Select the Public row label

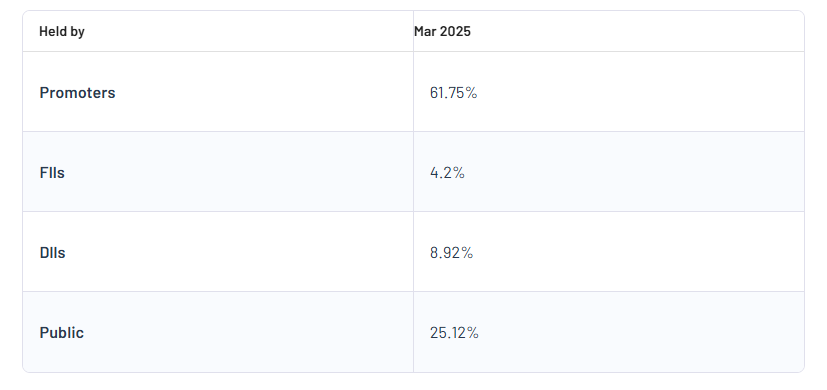62,333
